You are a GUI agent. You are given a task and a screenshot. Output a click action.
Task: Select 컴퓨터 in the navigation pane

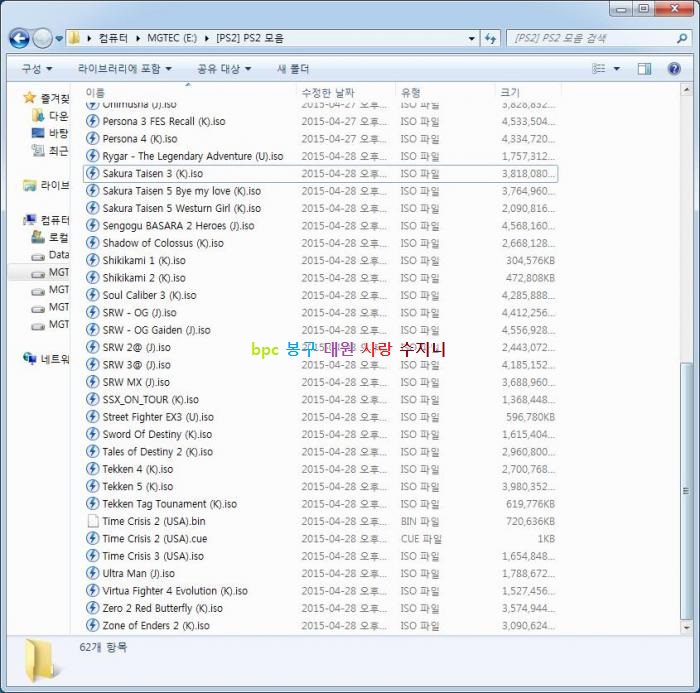coord(46,220)
